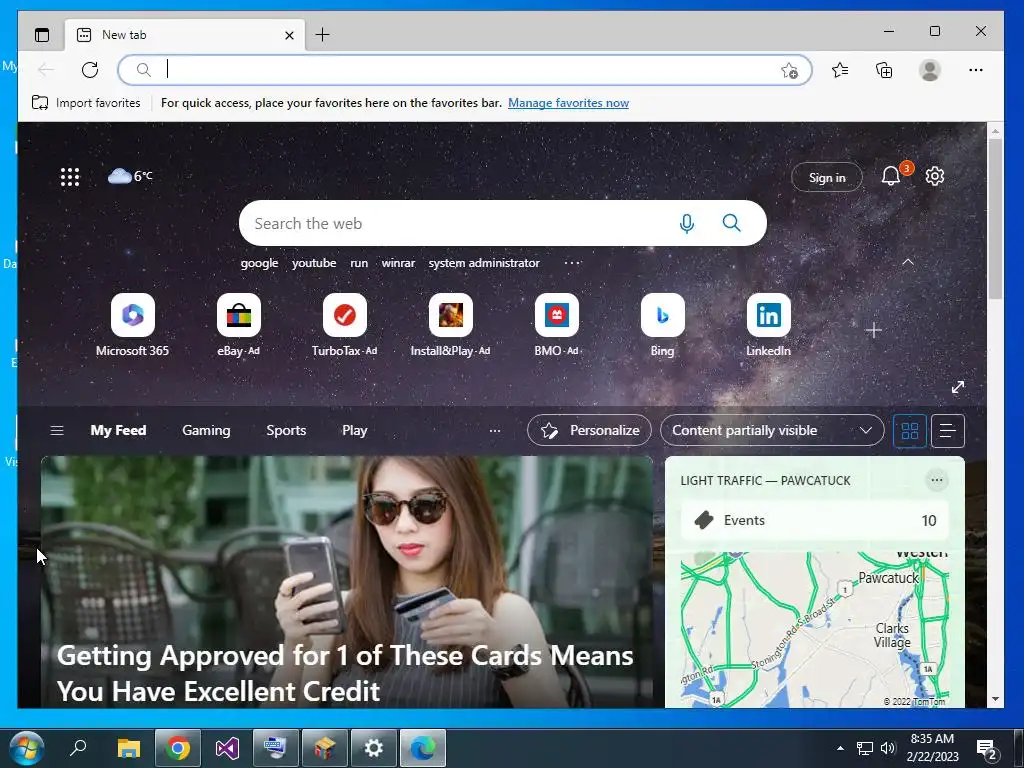Open a new browser tab
This screenshot has height=768, width=1024.
(x=323, y=35)
